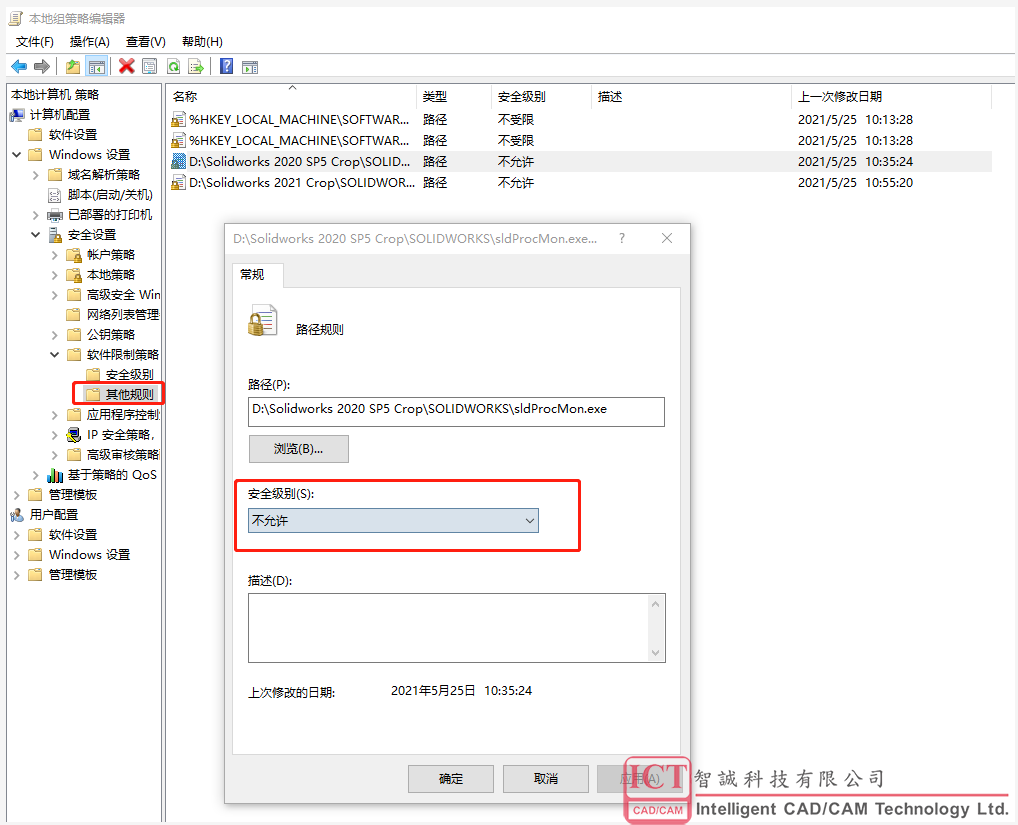Image resolution: width=1018 pixels, height=825 pixels.
Task: Click the description box scroll down arrow
Action: [656, 652]
